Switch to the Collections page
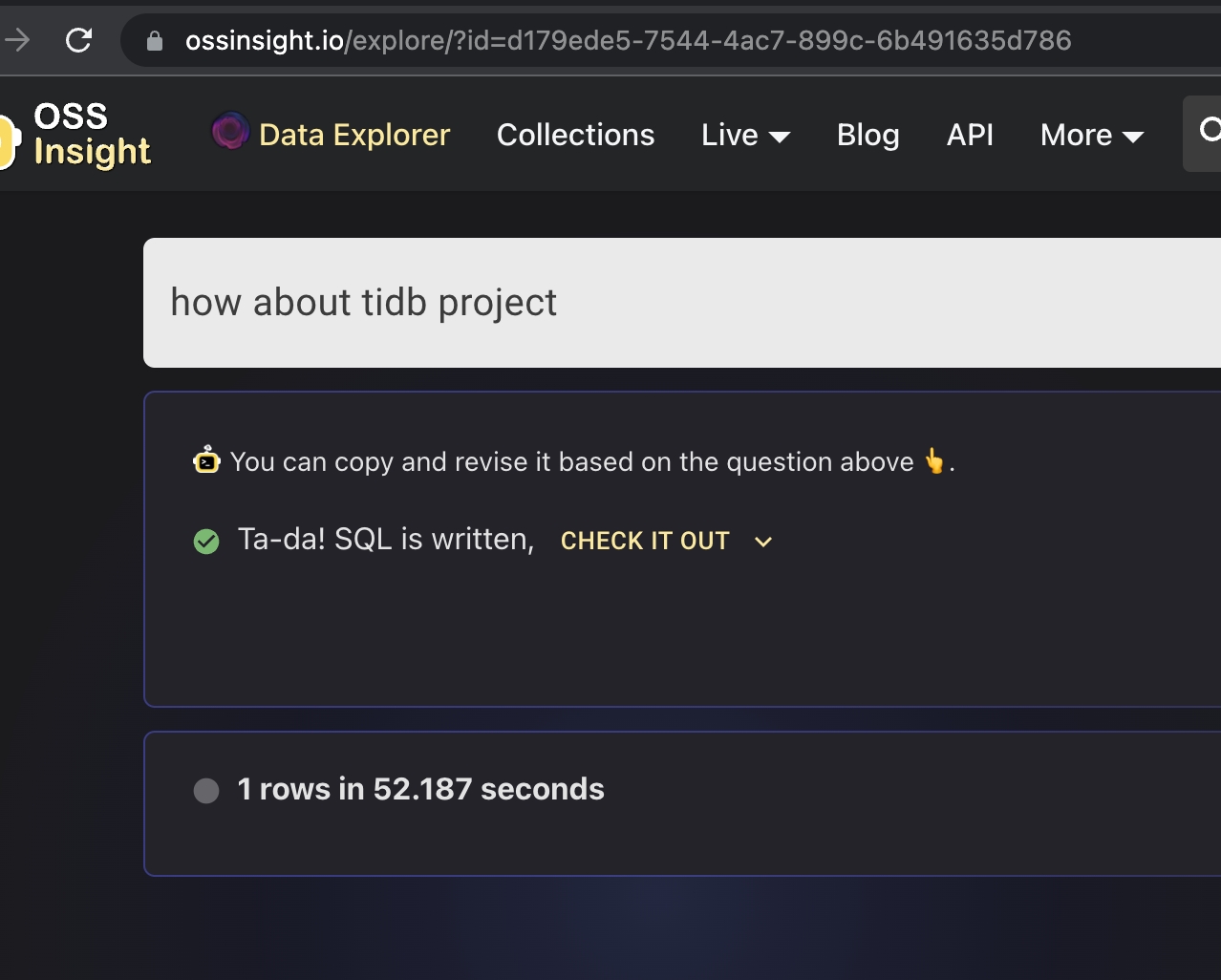1221x980 pixels. 574,135
